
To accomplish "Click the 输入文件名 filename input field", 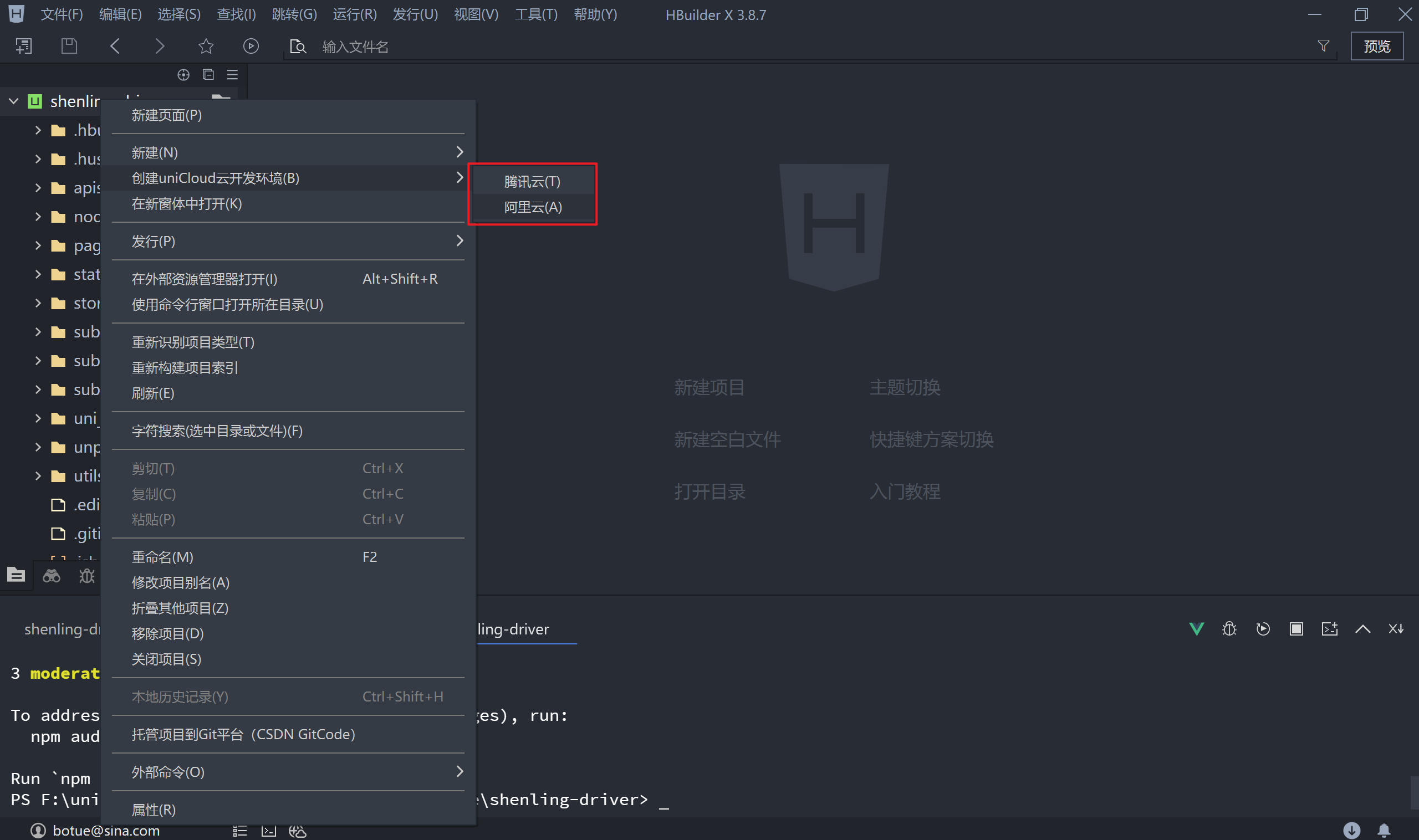I will tap(355, 47).
